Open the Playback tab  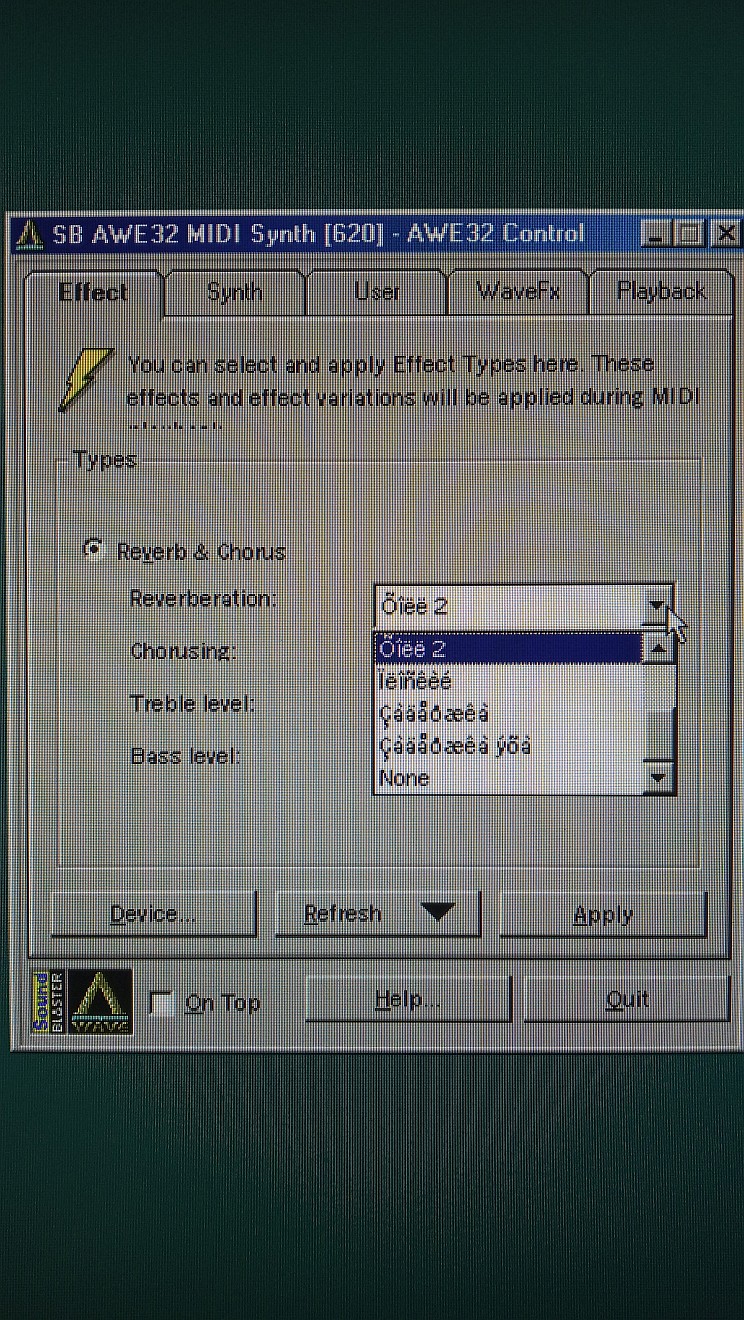pos(660,292)
